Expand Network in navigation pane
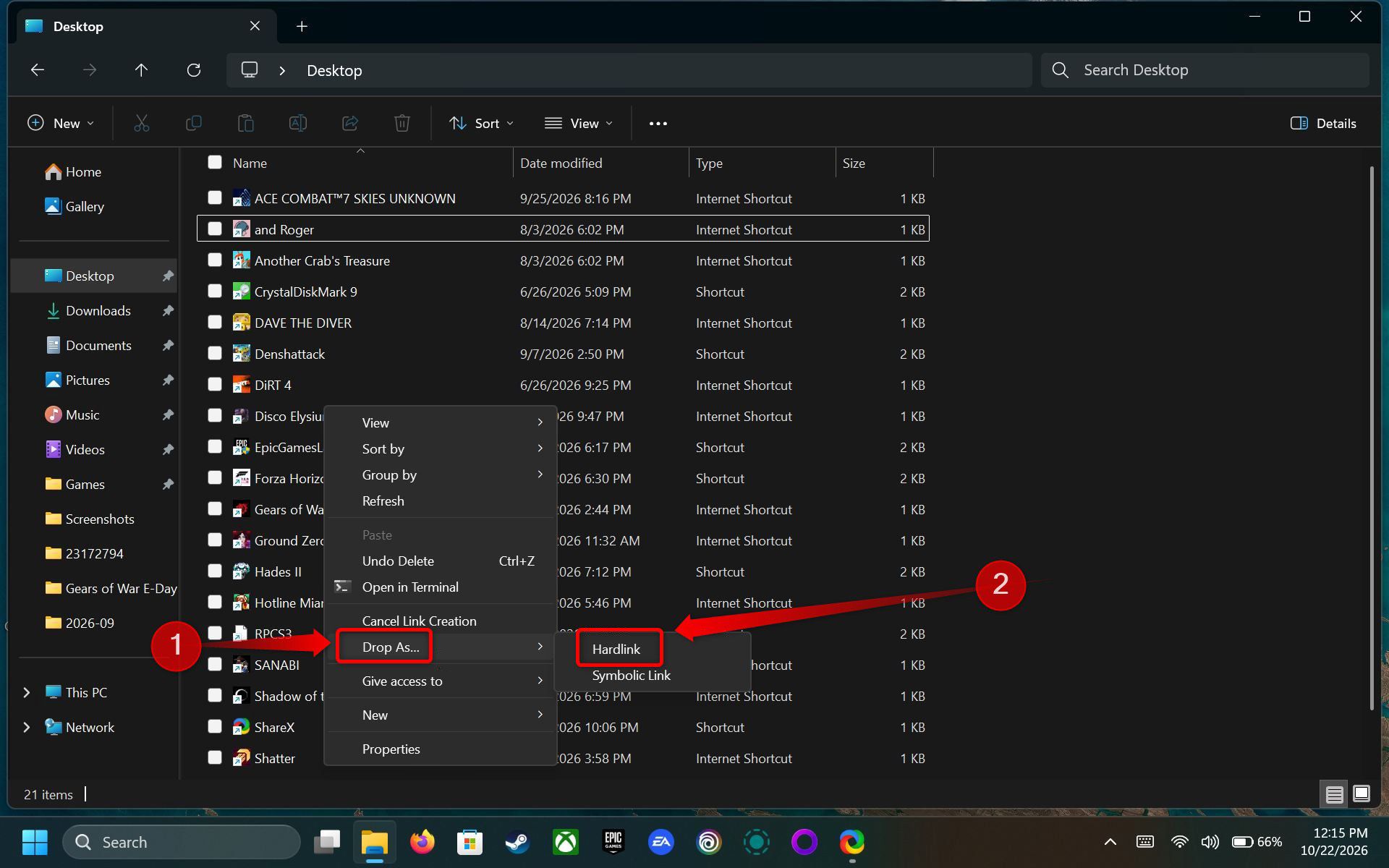This screenshot has height=868, width=1389. [x=27, y=728]
